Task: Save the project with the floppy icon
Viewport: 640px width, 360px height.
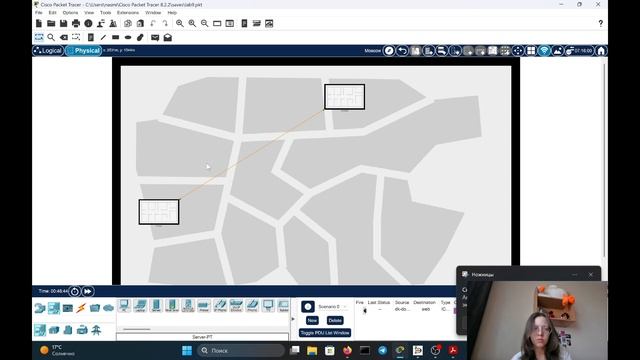Action: point(63,24)
